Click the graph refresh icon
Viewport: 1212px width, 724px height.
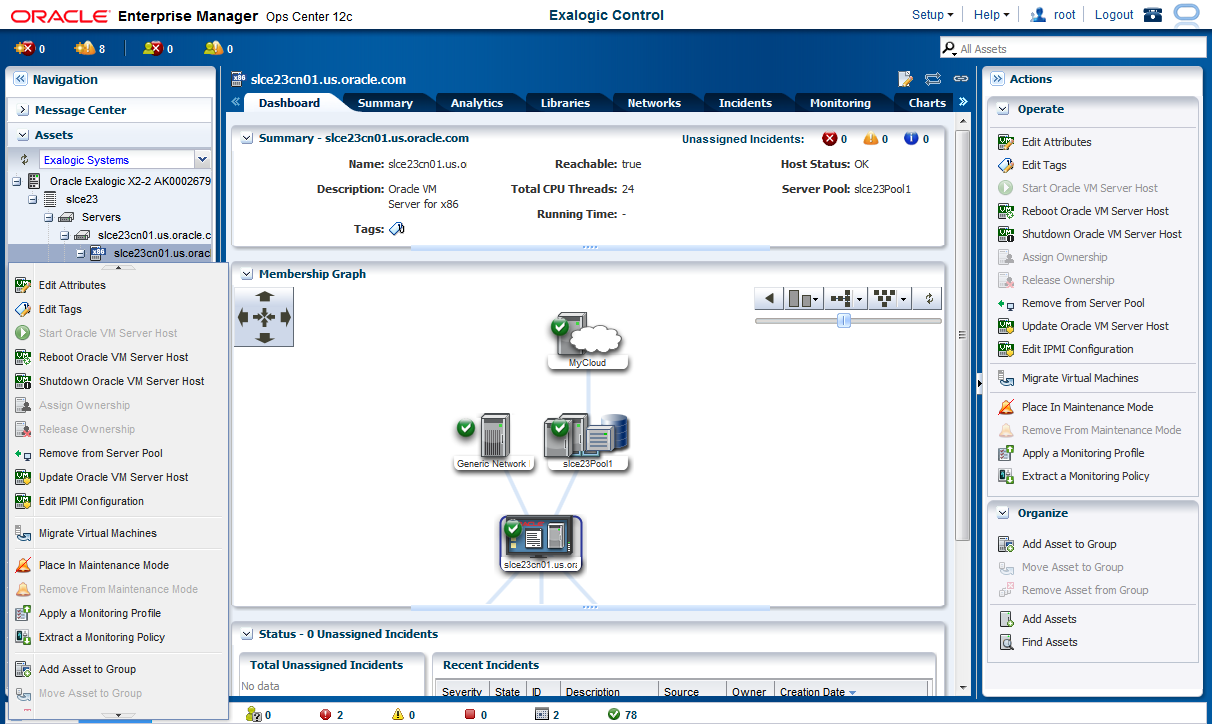pos(929,298)
